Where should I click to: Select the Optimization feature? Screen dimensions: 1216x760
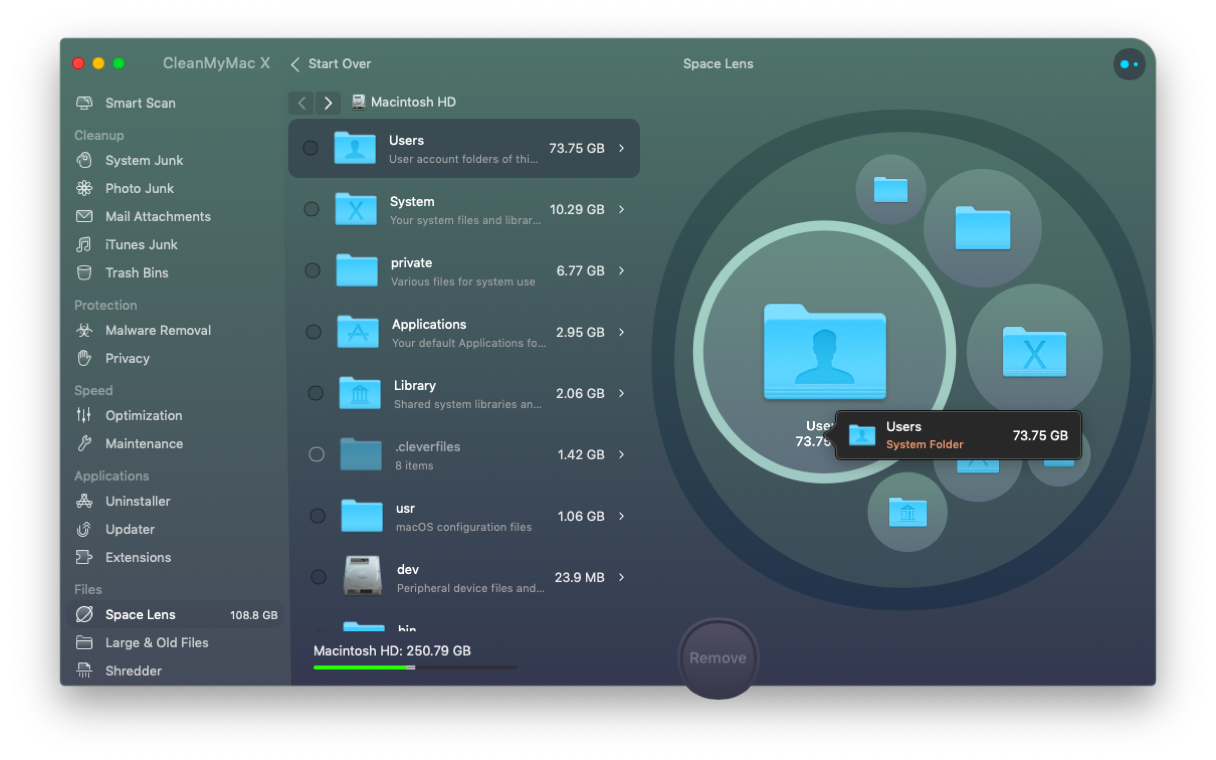click(x=145, y=415)
